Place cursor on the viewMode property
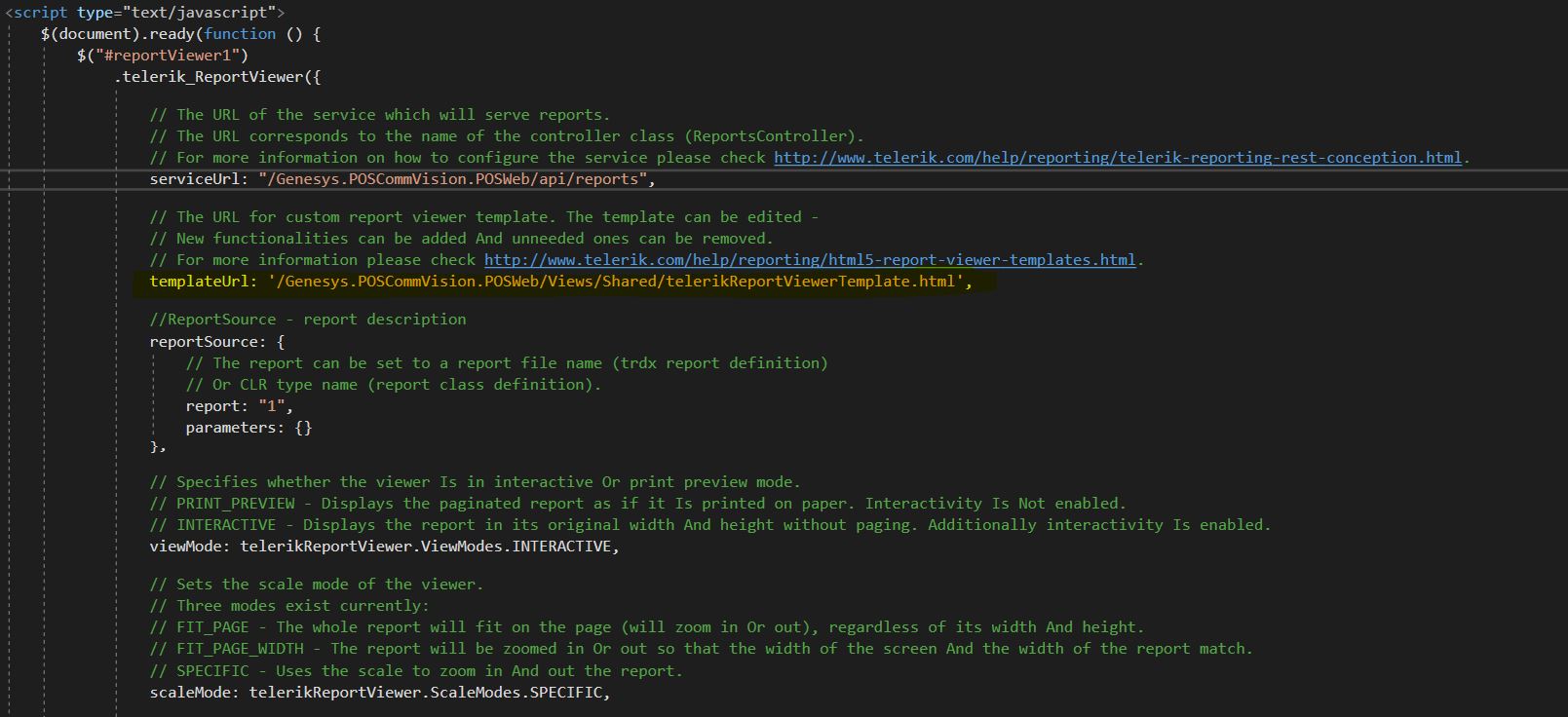Screen dimensions: 1568x717 [x=189, y=547]
